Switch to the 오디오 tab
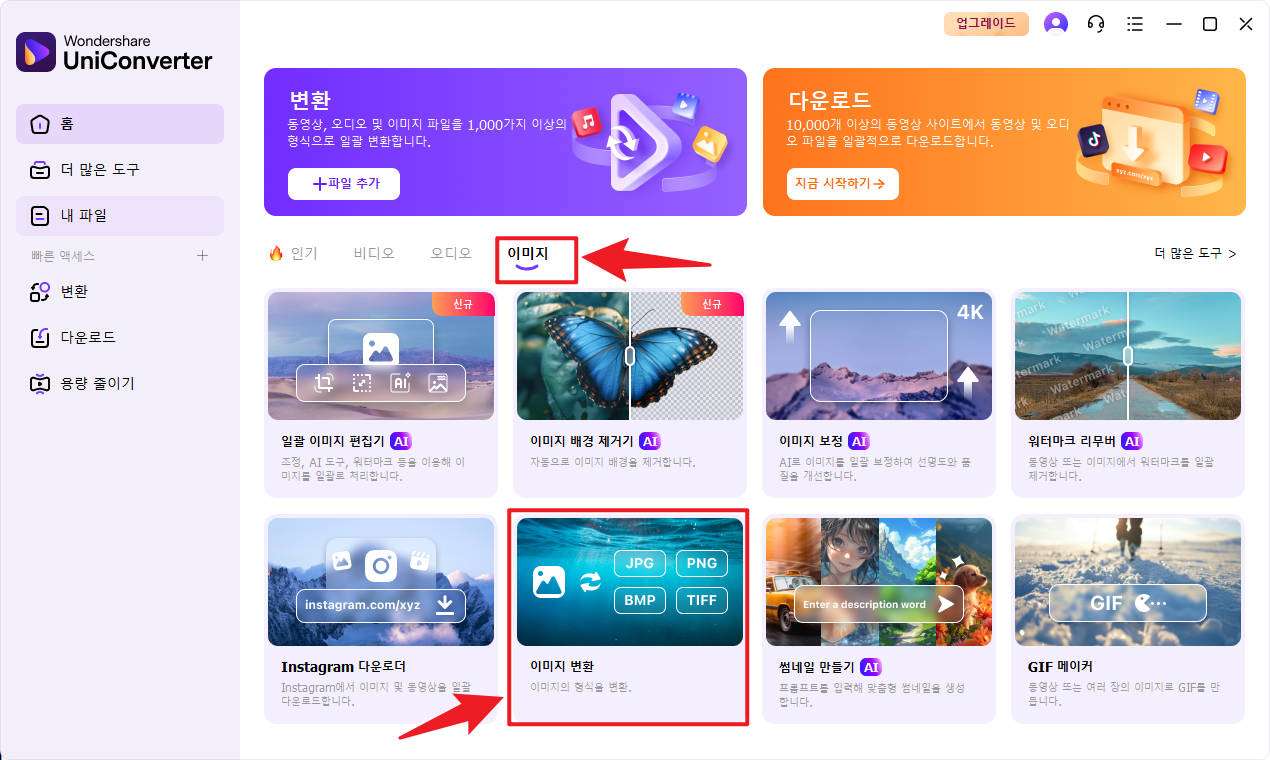The width and height of the screenshot is (1270, 760). coord(451,254)
